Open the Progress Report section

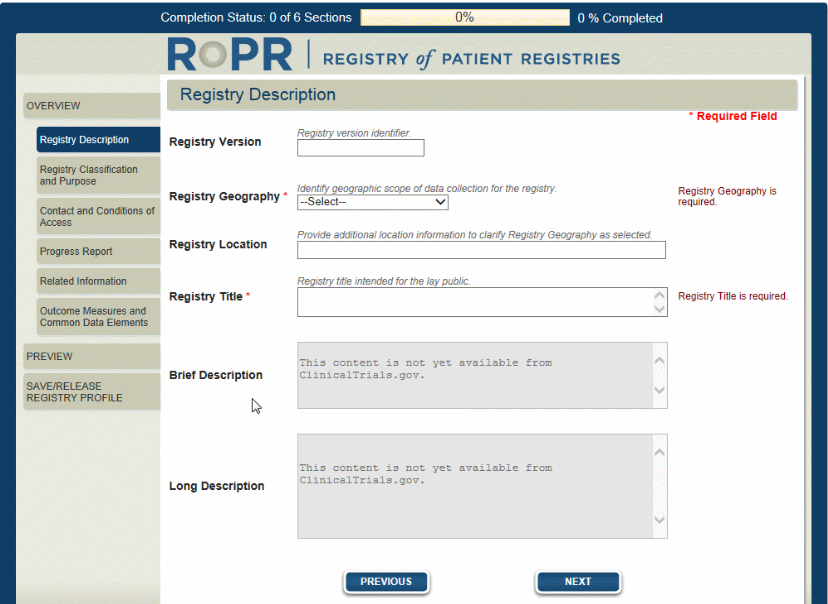[98, 251]
